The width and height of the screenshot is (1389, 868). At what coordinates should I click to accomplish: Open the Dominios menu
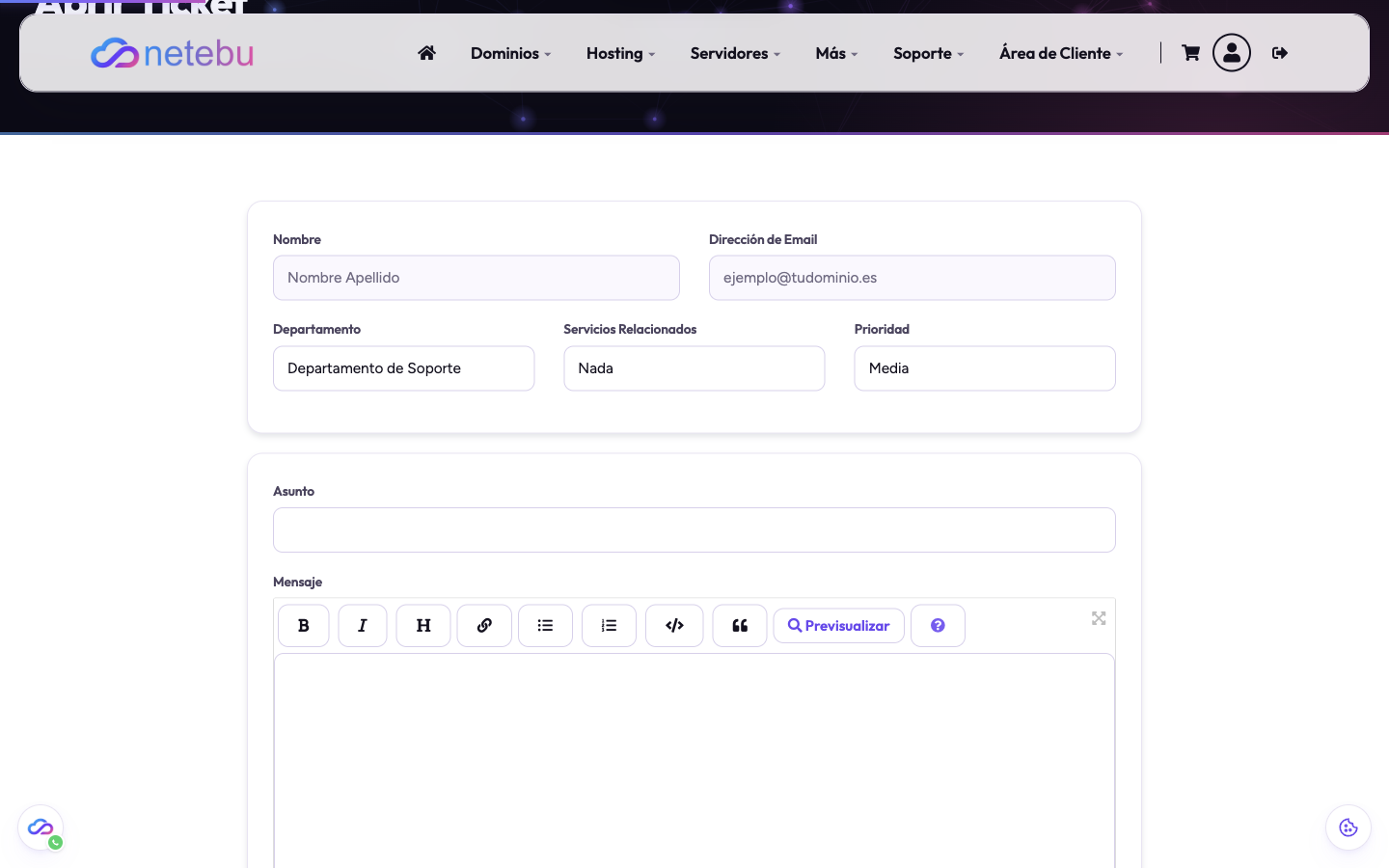pos(510,53)
